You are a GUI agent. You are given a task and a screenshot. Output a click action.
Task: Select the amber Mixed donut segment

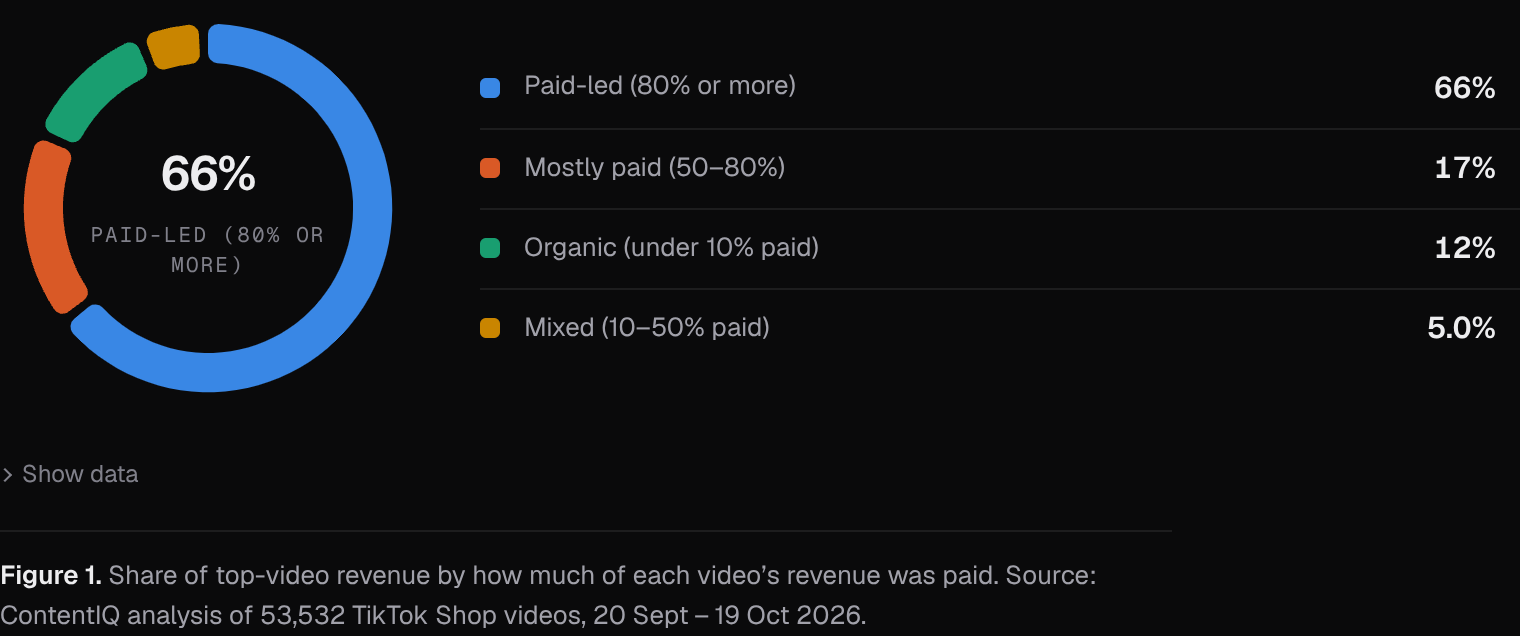(x=174, y=47)
